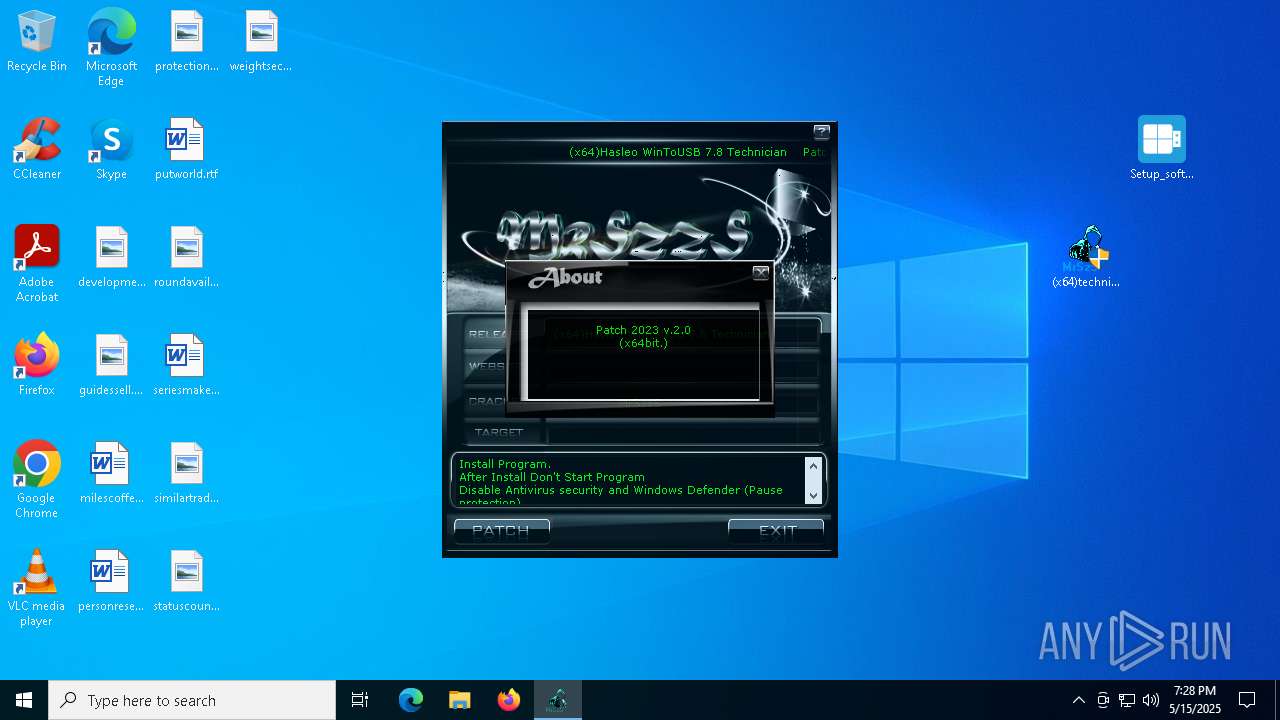Click the 'Patch 2023 v.2.0' About text
The image size is (1280, 720).
click(643, 330)
